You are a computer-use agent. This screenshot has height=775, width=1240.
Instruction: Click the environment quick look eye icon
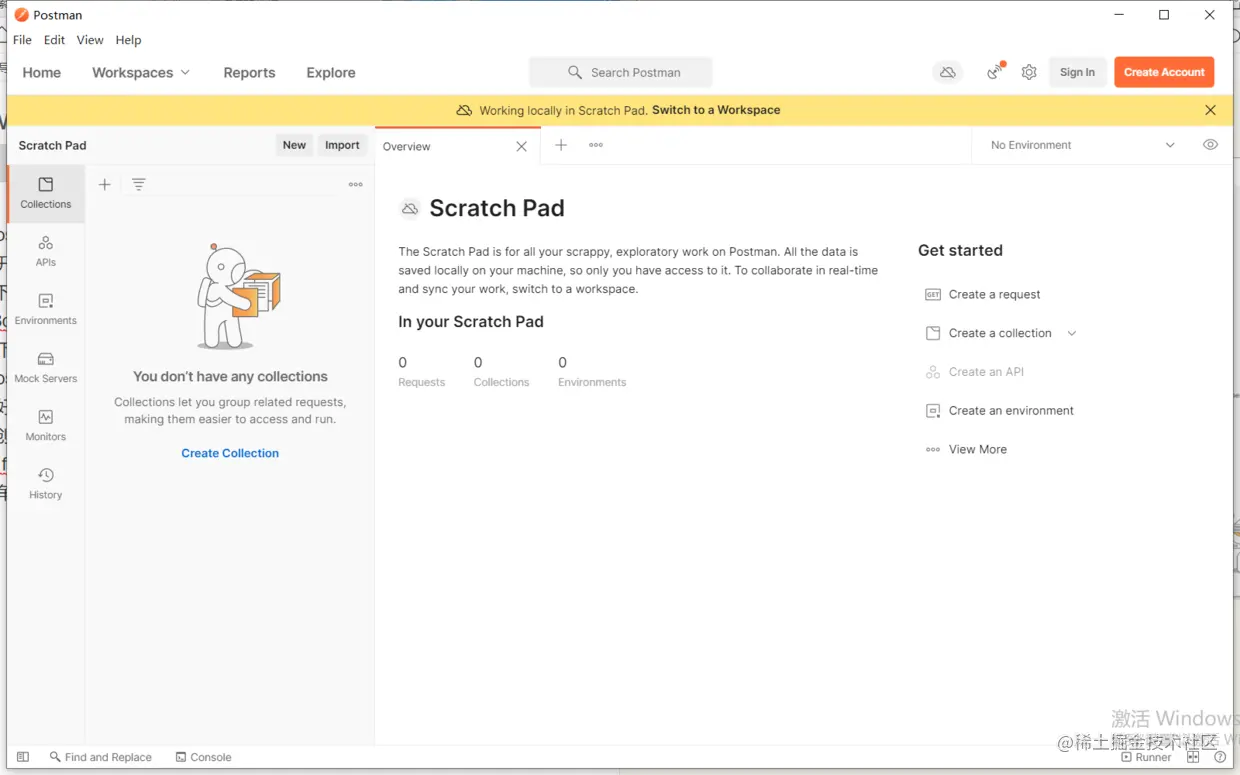point(1210,145)
